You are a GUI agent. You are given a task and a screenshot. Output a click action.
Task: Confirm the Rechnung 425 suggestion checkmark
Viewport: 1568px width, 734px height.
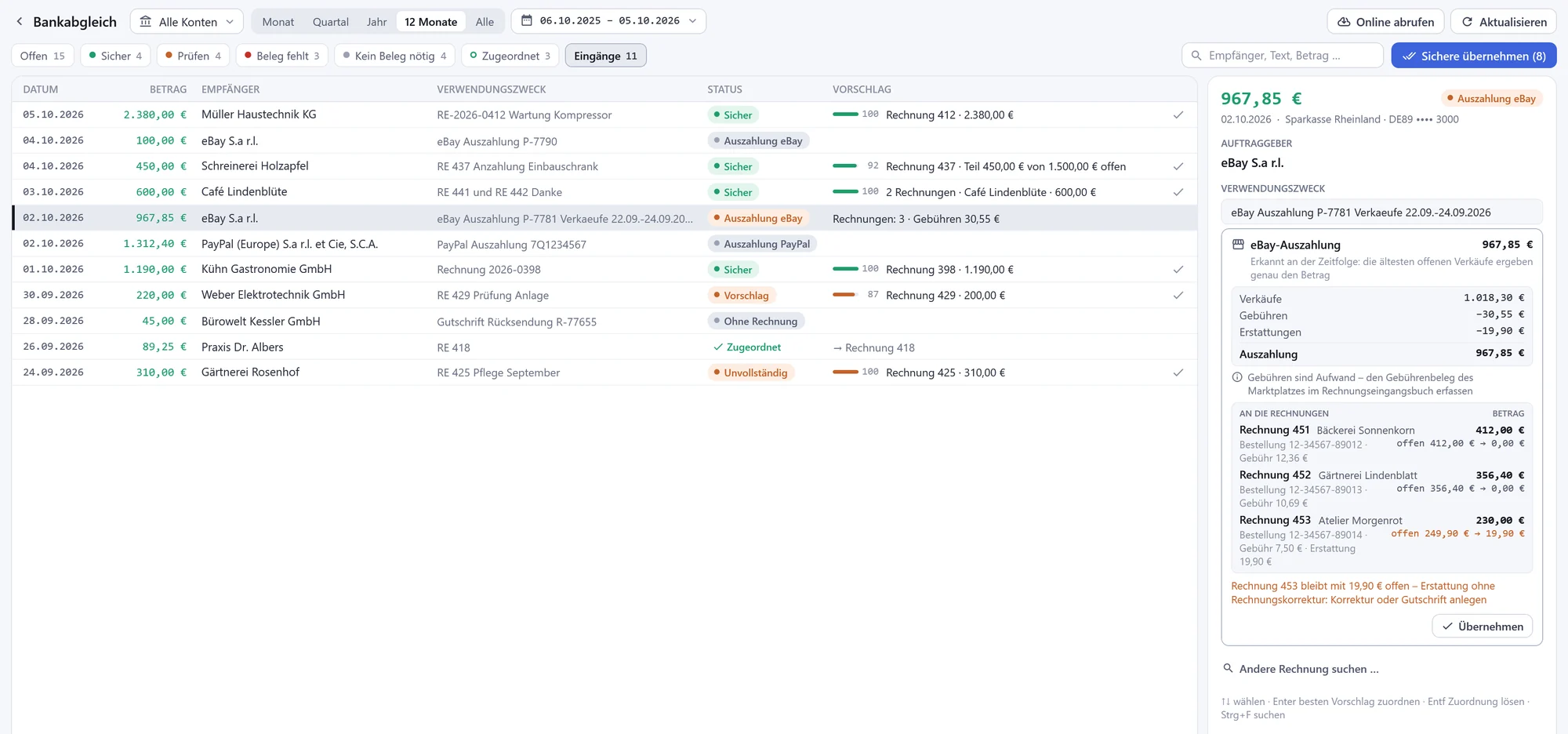[1178, 372]
